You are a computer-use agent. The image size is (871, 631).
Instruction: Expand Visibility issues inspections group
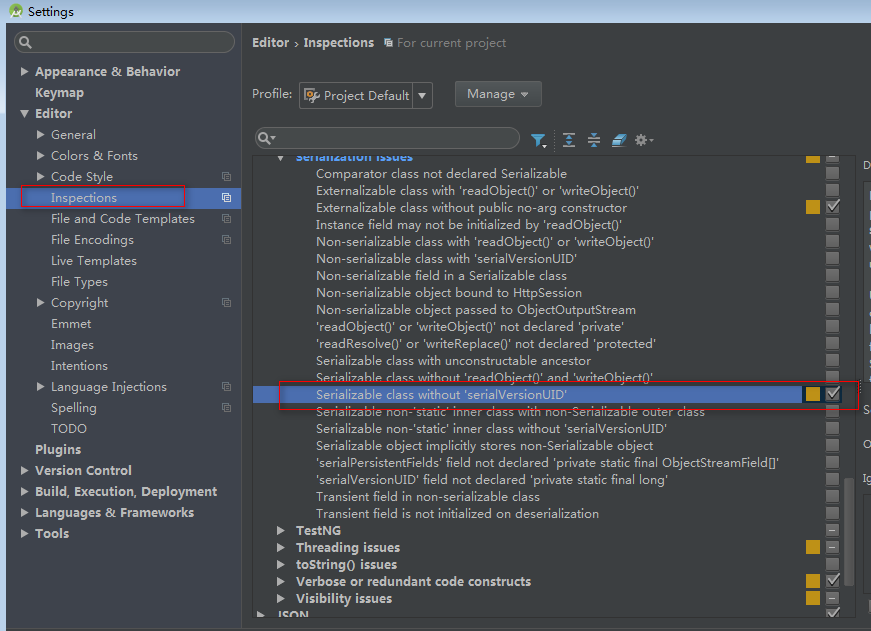coord(281,598)
